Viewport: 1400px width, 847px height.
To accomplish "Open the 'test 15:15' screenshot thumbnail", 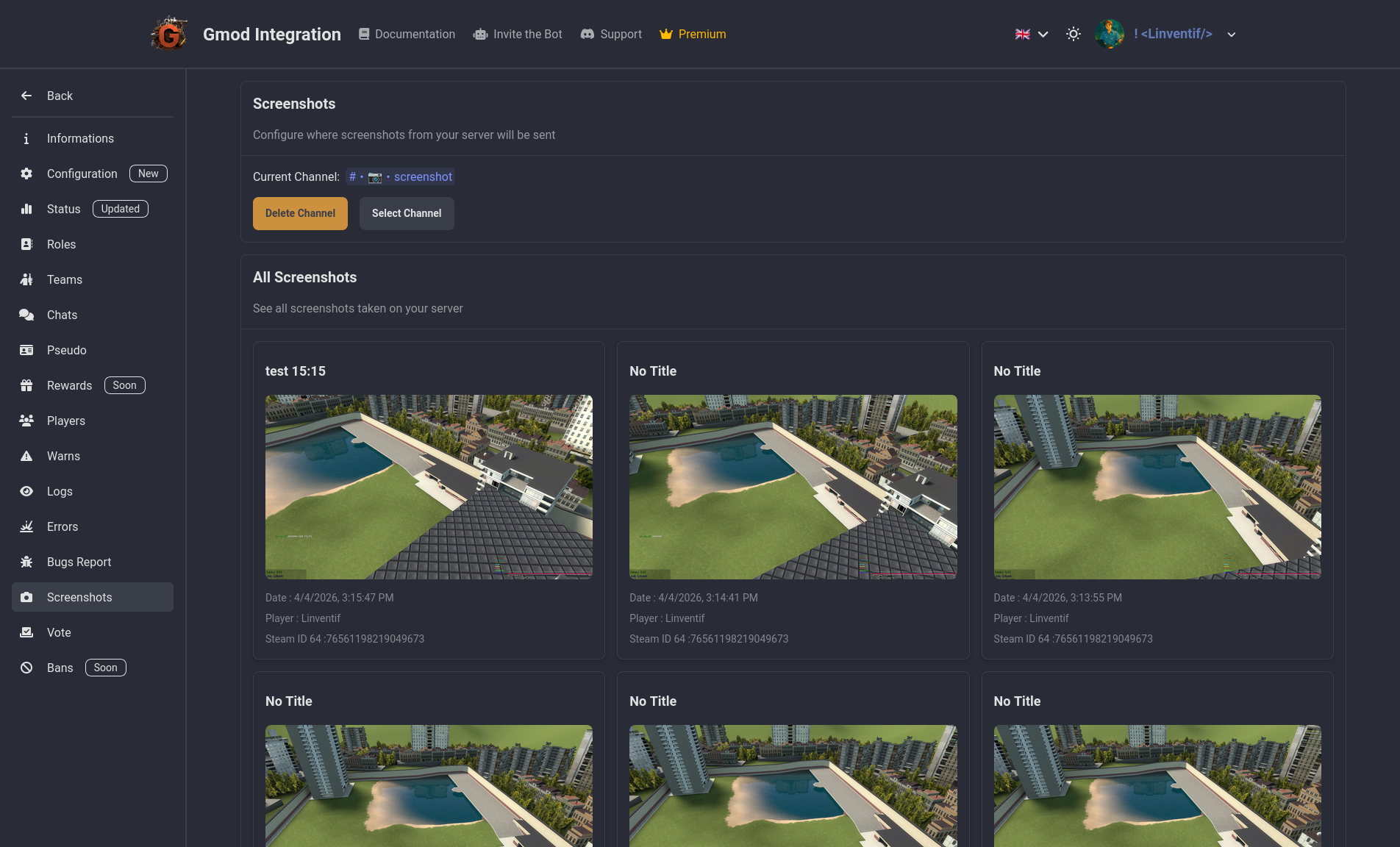I will [429, 487].
